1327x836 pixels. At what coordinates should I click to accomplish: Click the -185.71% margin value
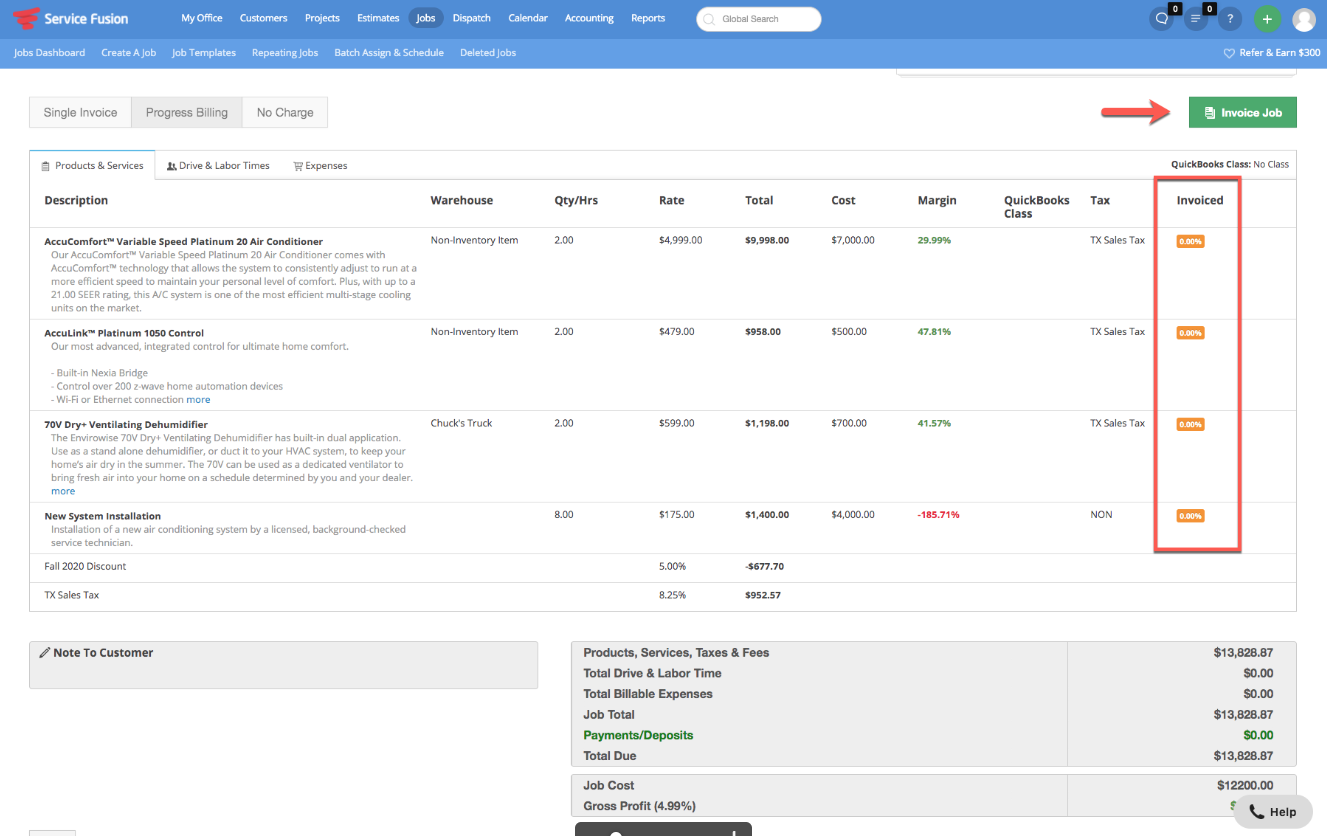click(x=938, y=514)
